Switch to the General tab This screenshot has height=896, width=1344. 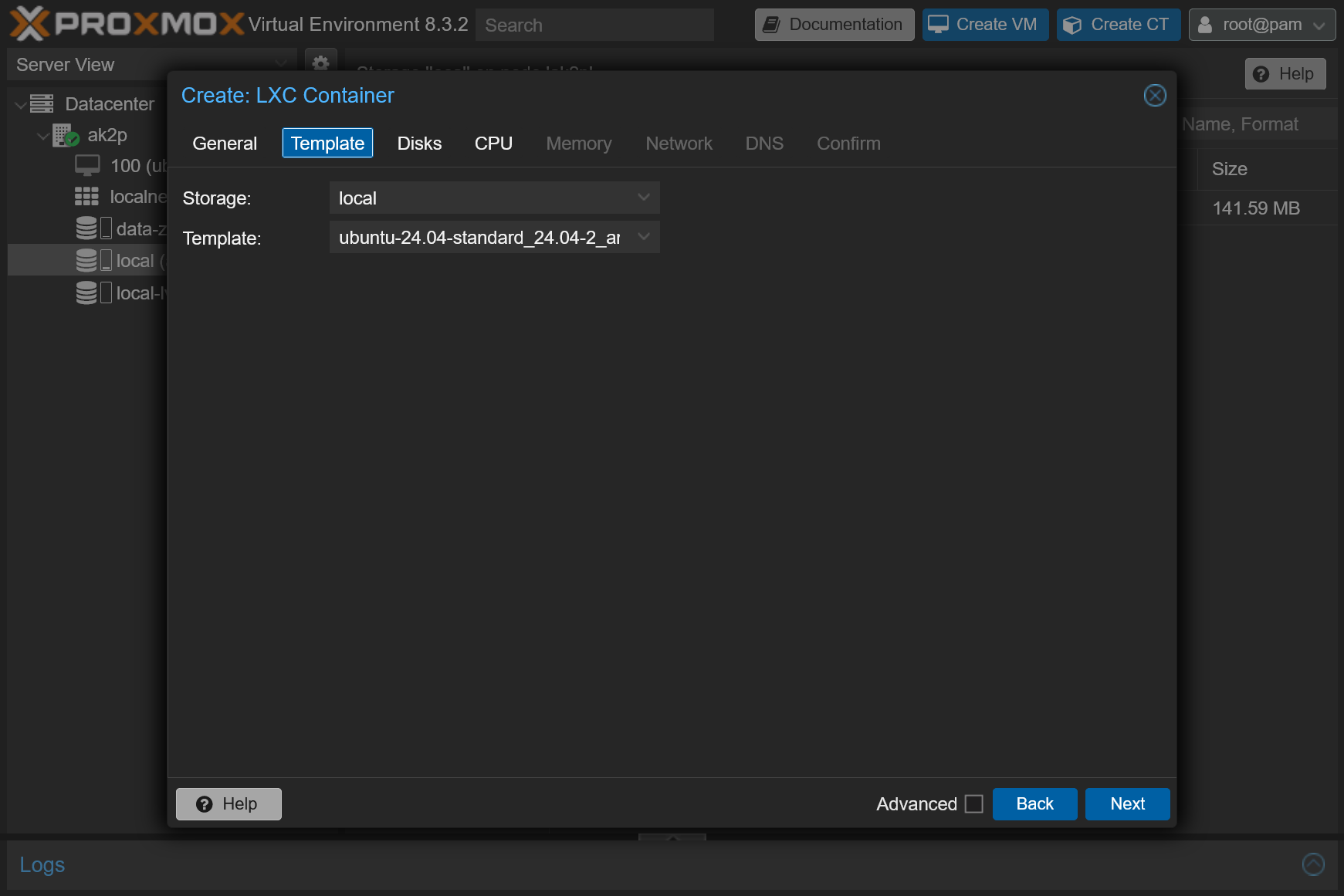pos(225,144)
